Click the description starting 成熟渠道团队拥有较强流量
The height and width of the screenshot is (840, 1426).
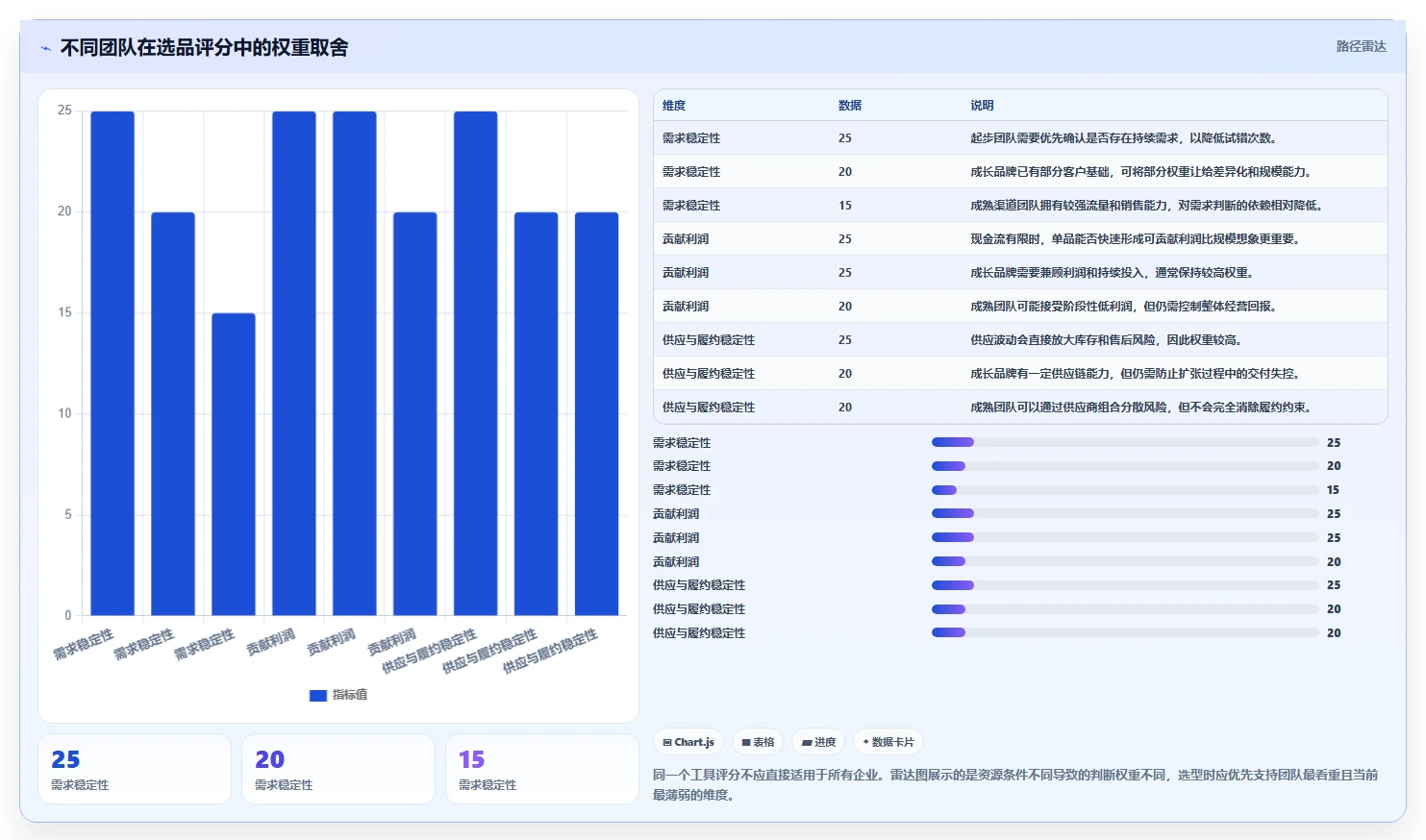click(x=1148, y=206)
